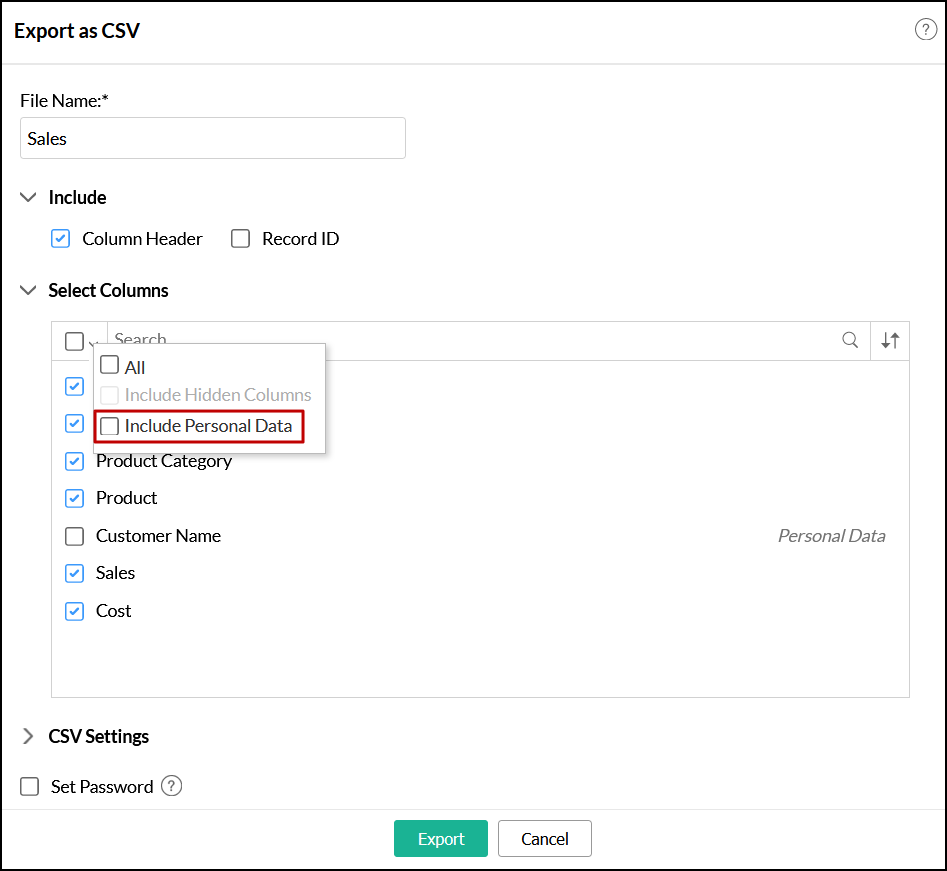Select All option in dropdown menu

tap(110, 366)
